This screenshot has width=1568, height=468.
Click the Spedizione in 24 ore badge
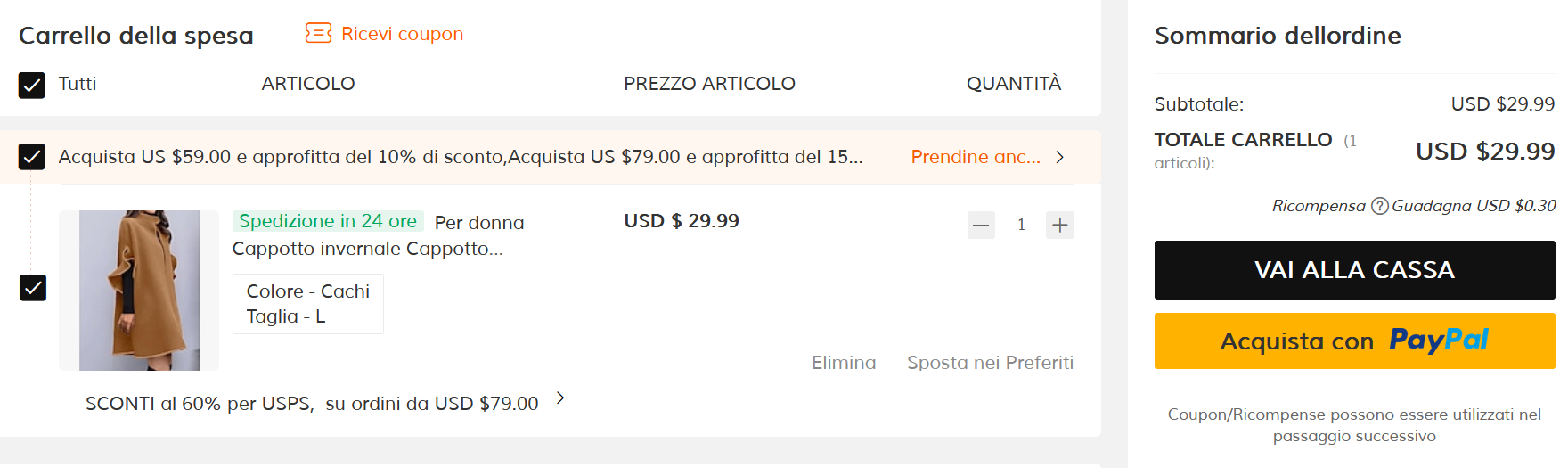pos(328,221)
